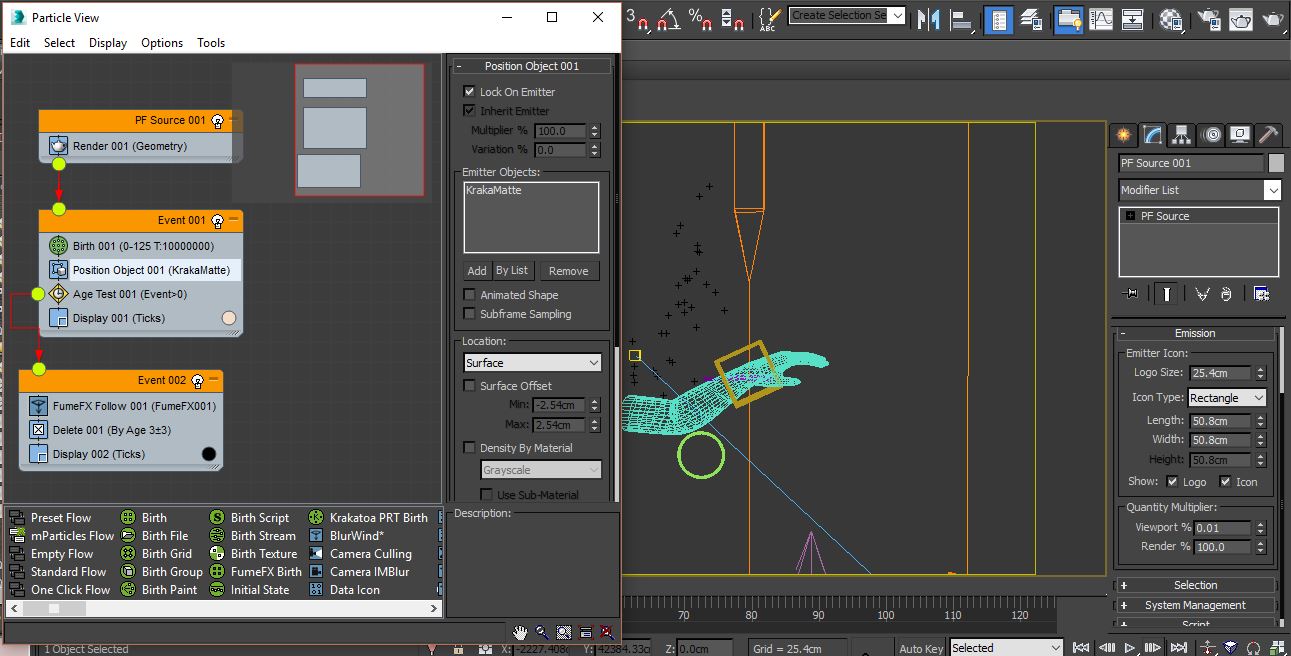This screenshot has width=1291, height=656.
Task: Click the By List button
Action: coord(512,270)
